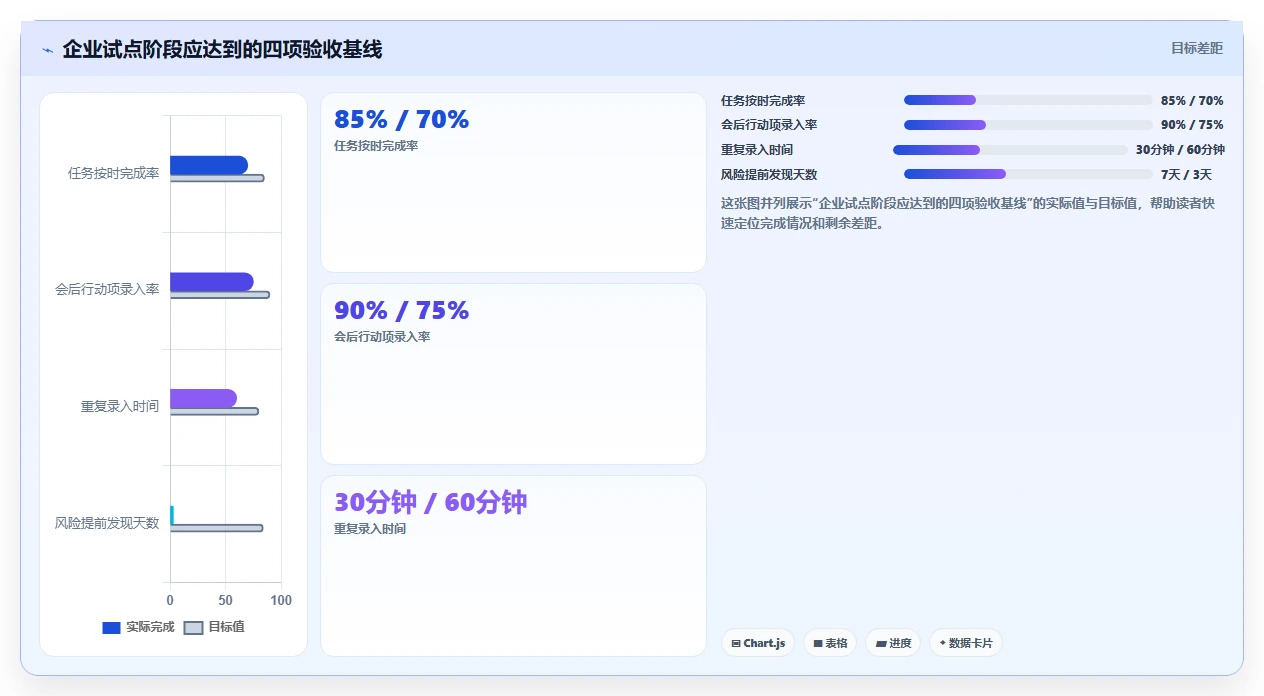Click the 表格 tag chip
This screenshot has height=696, width=1264.
(x=830, y=643)
